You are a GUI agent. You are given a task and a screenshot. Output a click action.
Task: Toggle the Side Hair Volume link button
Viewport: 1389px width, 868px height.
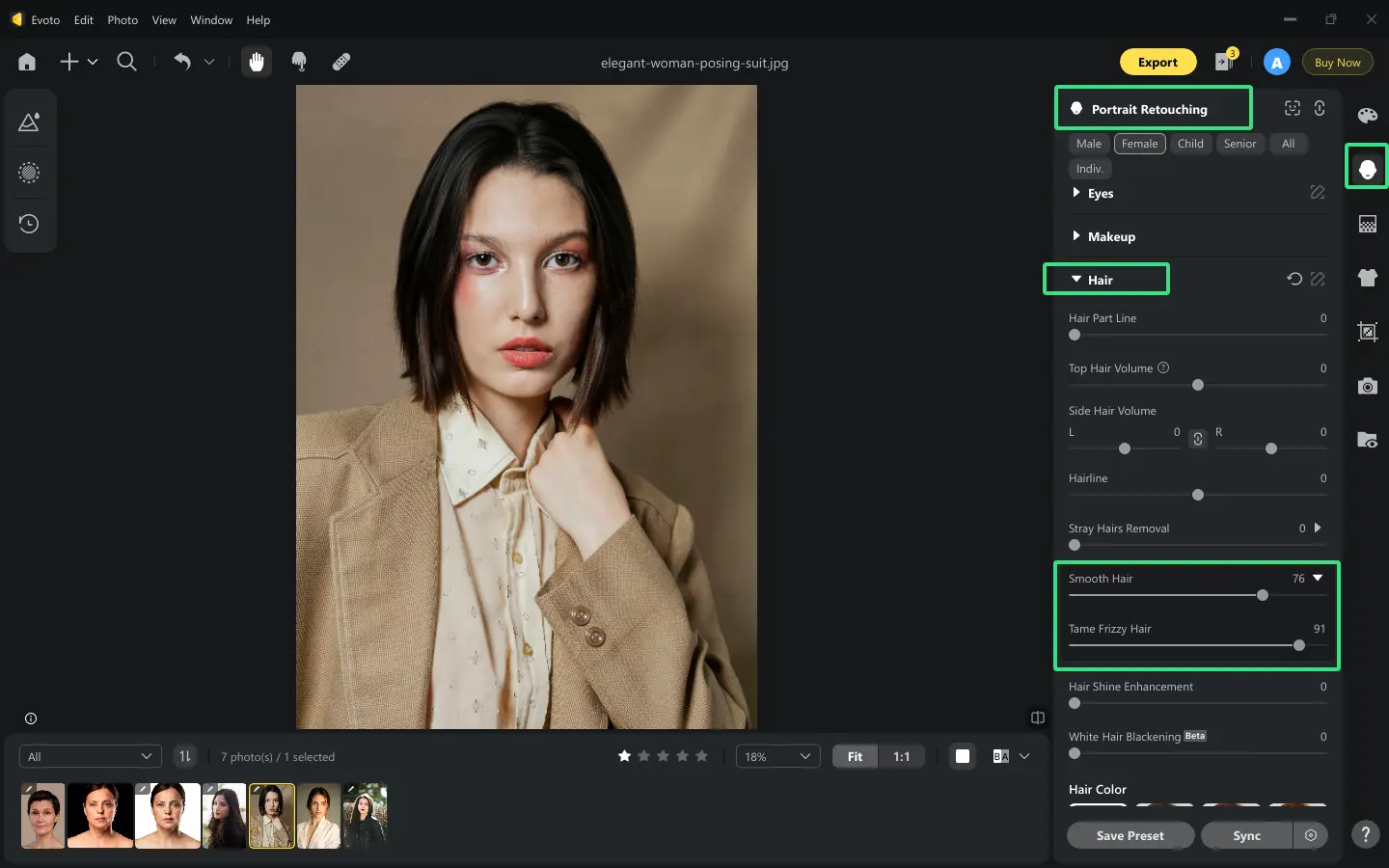tap(1198, 439)
